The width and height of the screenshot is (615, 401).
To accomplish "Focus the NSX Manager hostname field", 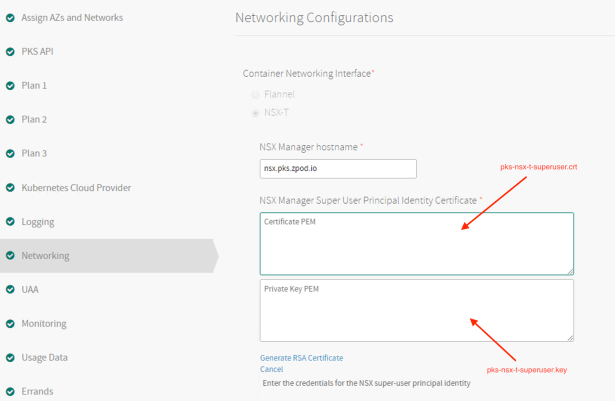I will tap(337, 169).
